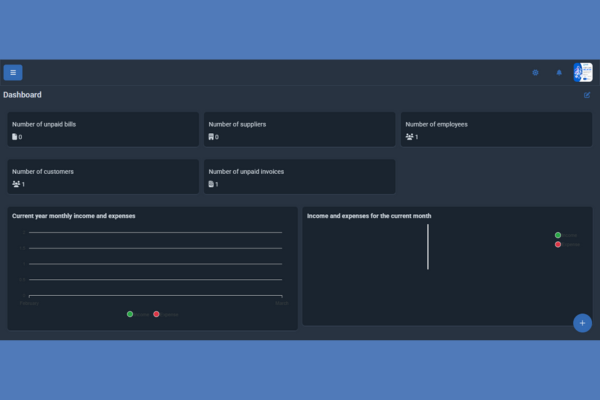
Task: Click the edit dashboard pencil icon
Action: pyautogui.click(x=587, y=95)
